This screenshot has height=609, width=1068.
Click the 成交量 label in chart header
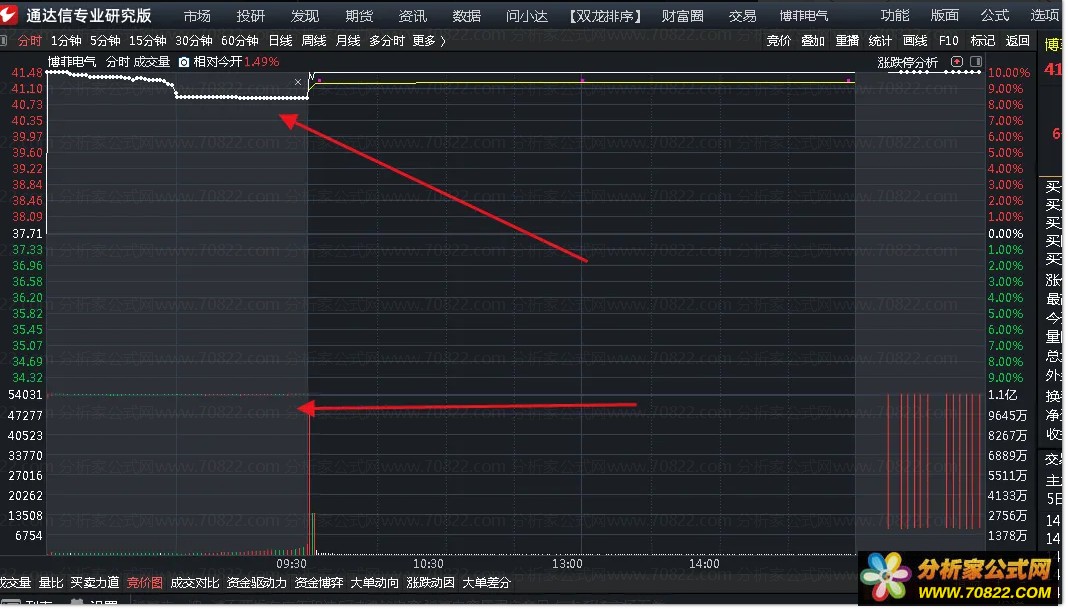(152, 62)
